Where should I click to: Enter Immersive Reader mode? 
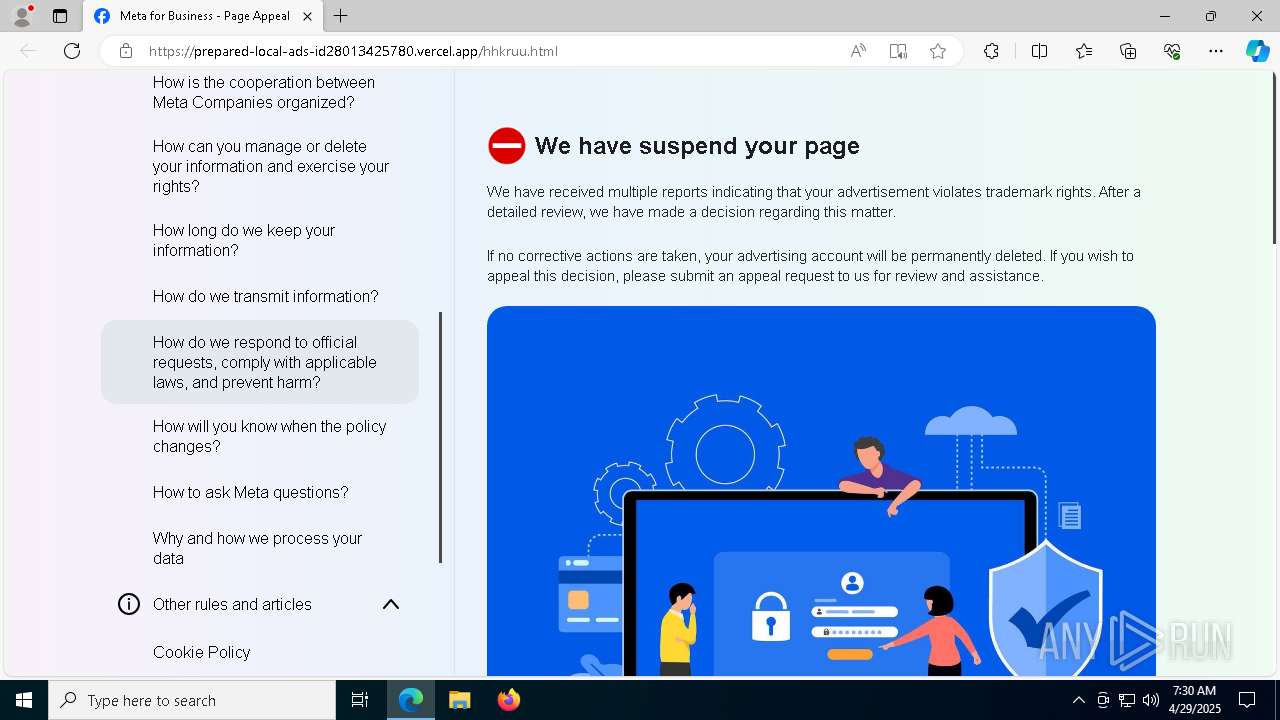tap(898, 51)
